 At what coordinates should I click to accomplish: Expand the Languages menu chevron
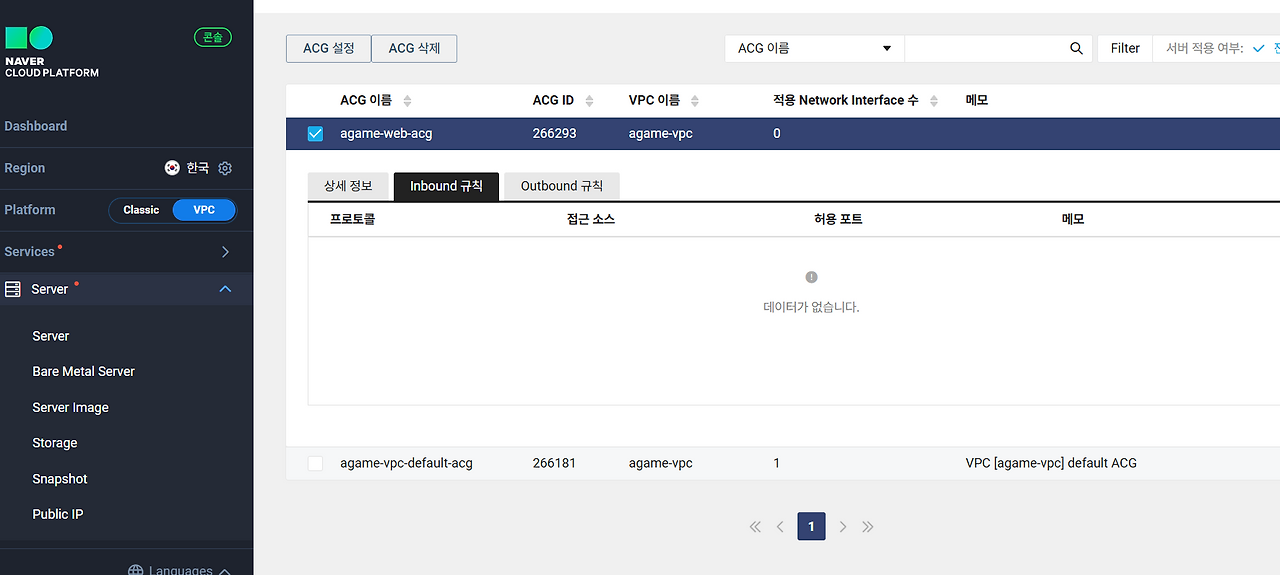pos(225,571)
